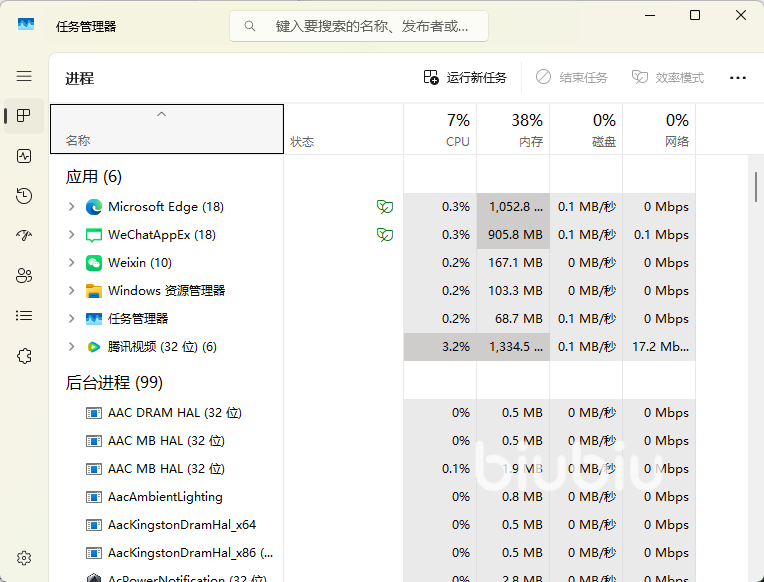764x582 pixels.
Task: Open the Users page sidebar icon
Action: coord(24,276)
